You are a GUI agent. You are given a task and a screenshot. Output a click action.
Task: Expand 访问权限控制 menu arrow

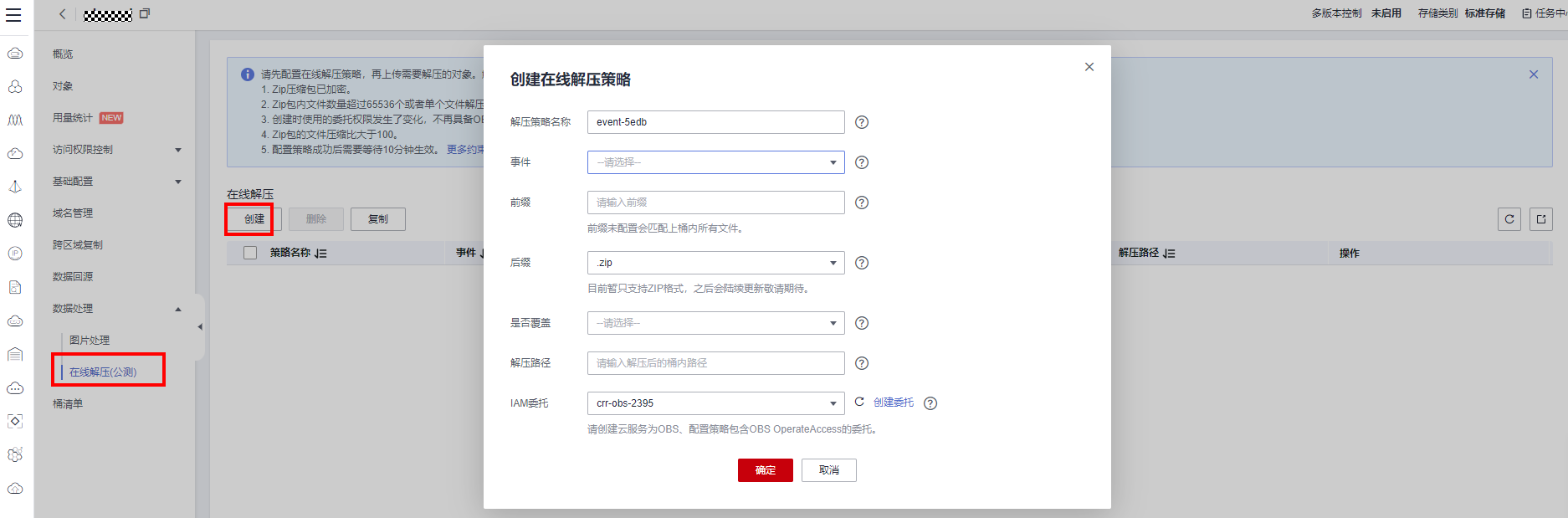177,150
